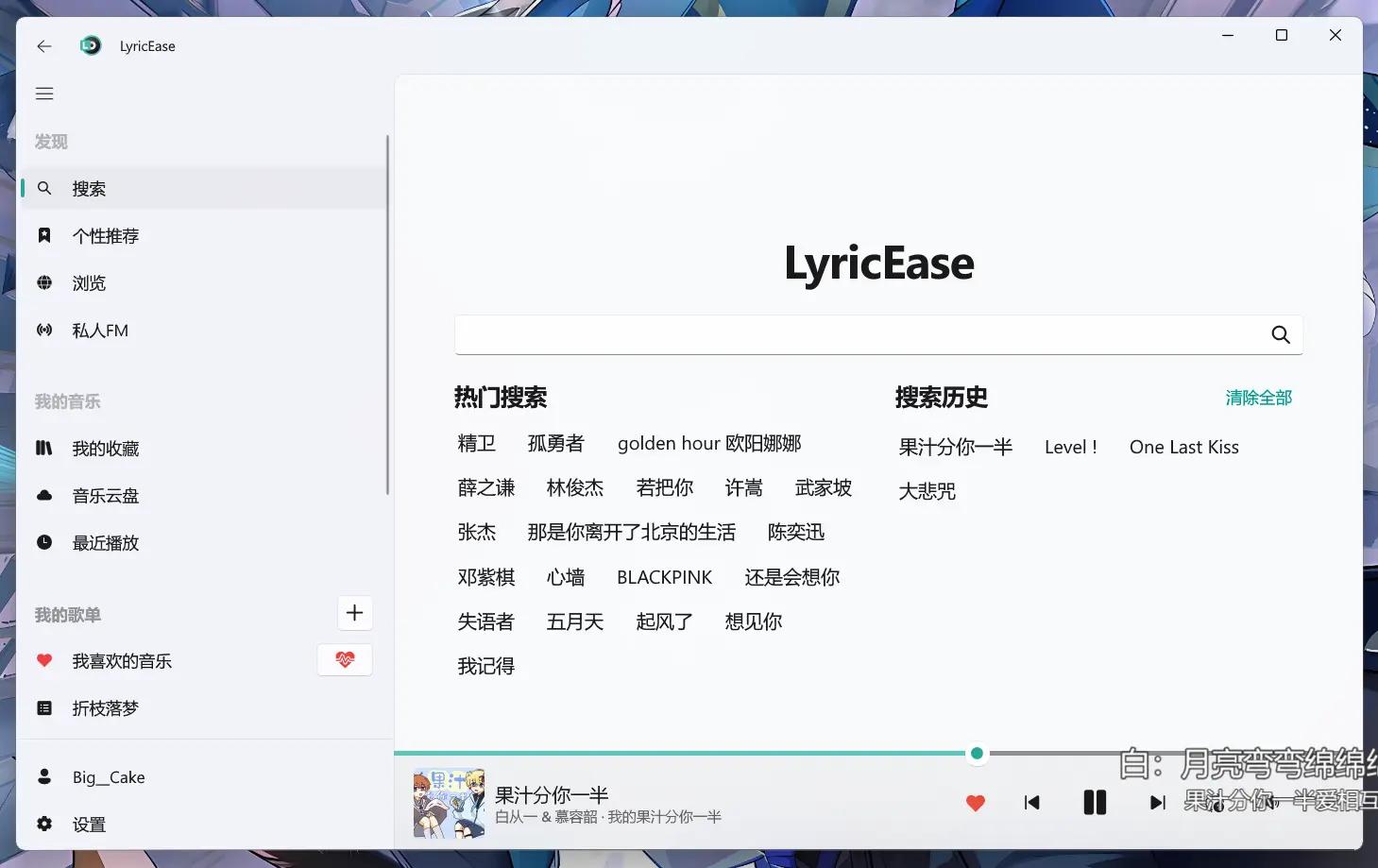Open 最近播放 recent plays
Viewport: 1378px width, 868px height.
coord(106,543)
